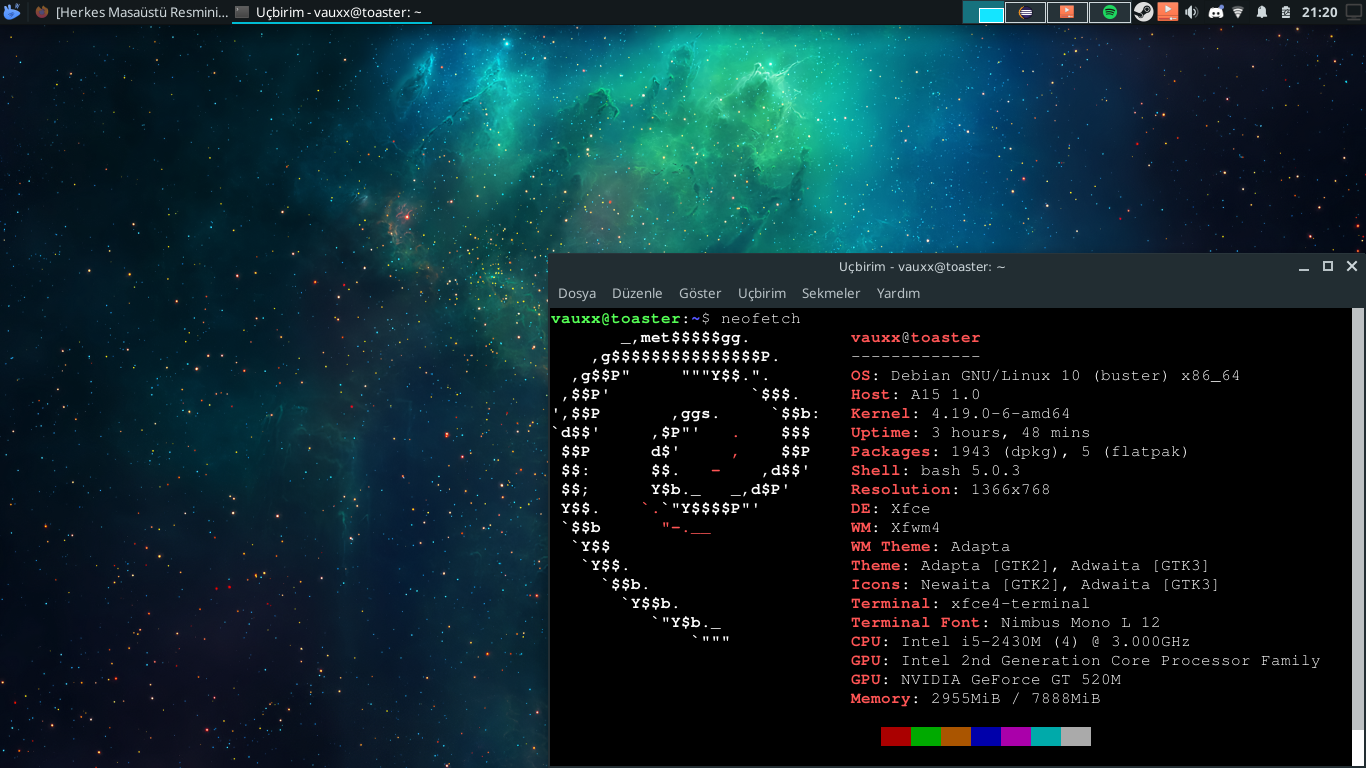Open the Göster menu in terminal

(700, 293)
